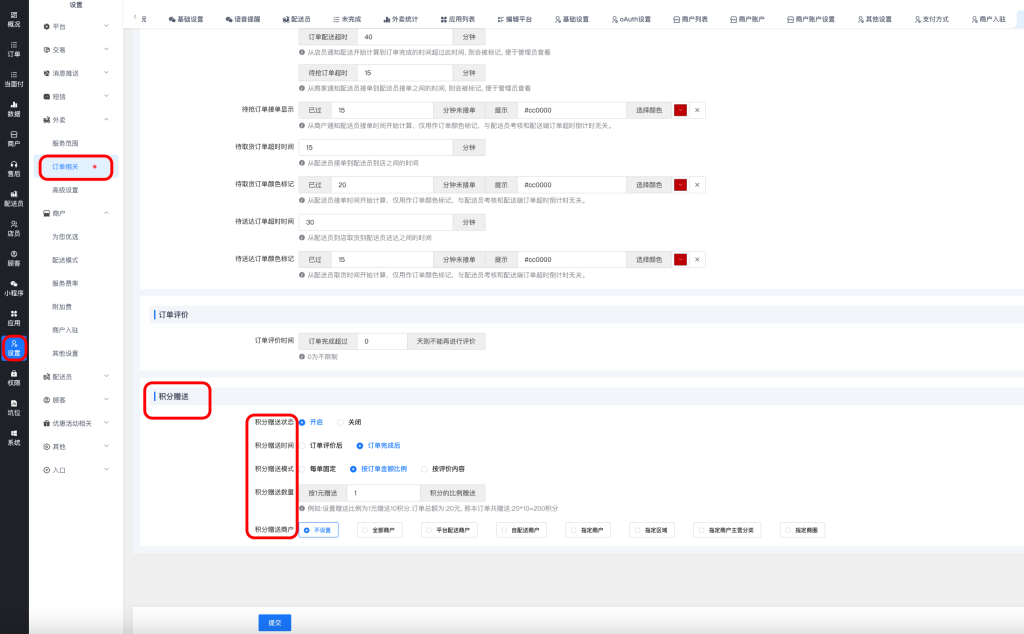Expand the 消息推送 menu group
This screenshot has width=1024, height=634.
pos(77,73)
